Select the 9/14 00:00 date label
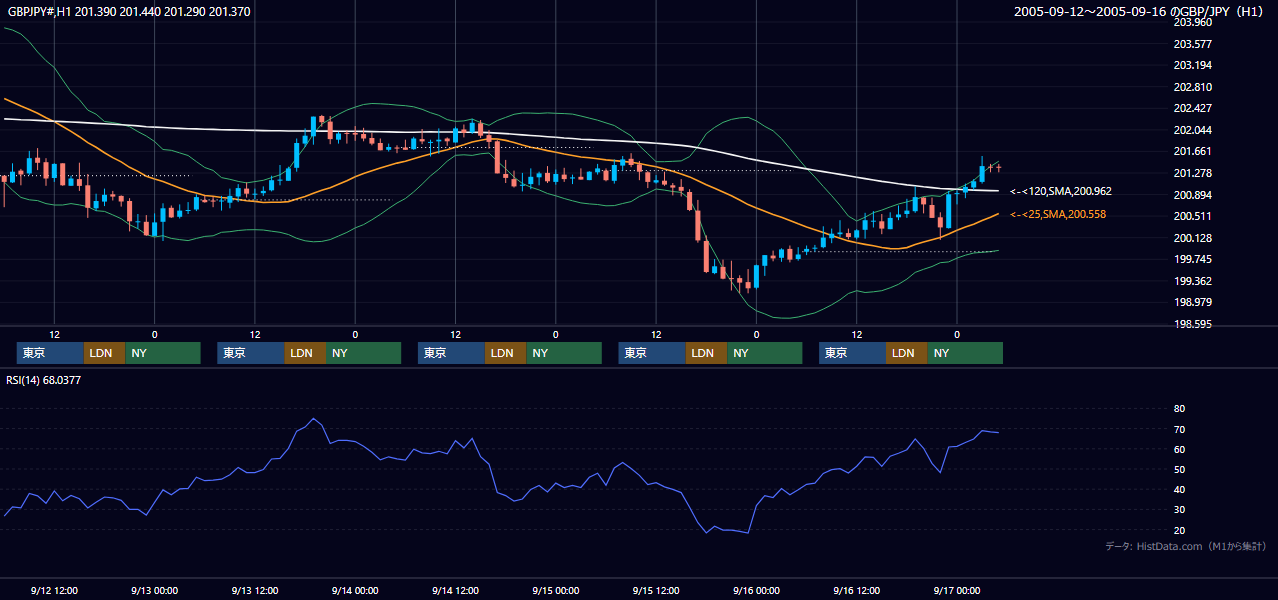Viewport: 1278px width, 600px height. click(x=355, y=591)
